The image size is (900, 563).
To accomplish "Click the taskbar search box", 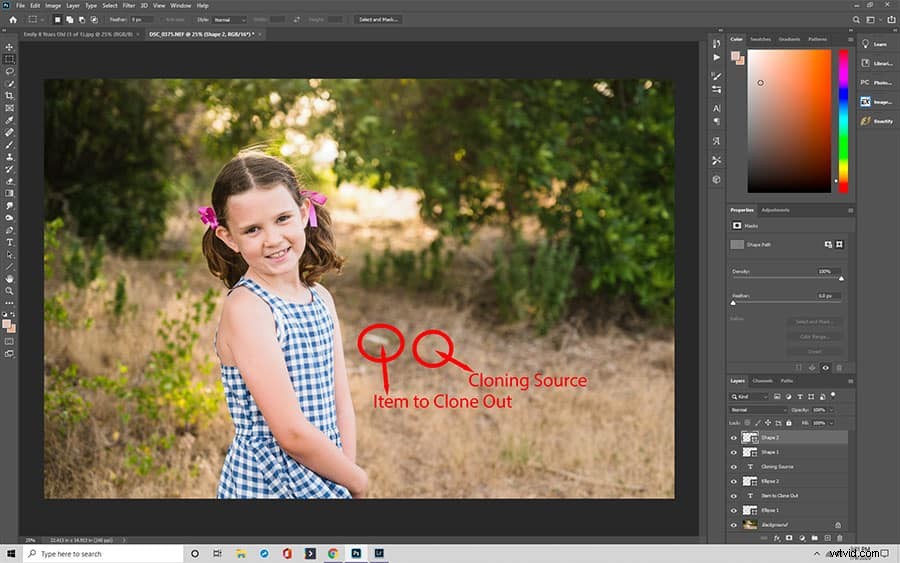I will click(103, 554).
